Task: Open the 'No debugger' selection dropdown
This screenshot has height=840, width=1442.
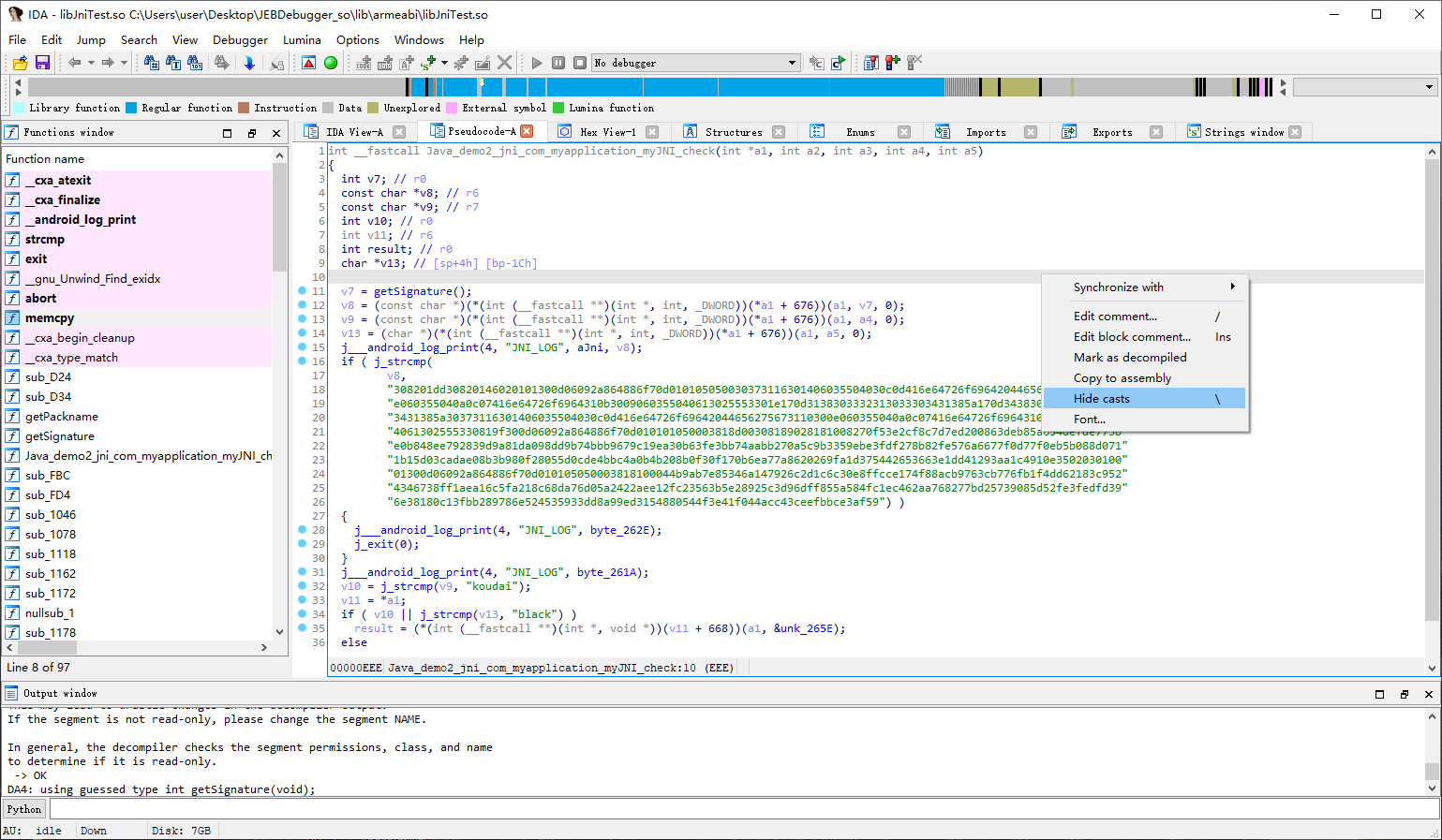Action: 695,63
